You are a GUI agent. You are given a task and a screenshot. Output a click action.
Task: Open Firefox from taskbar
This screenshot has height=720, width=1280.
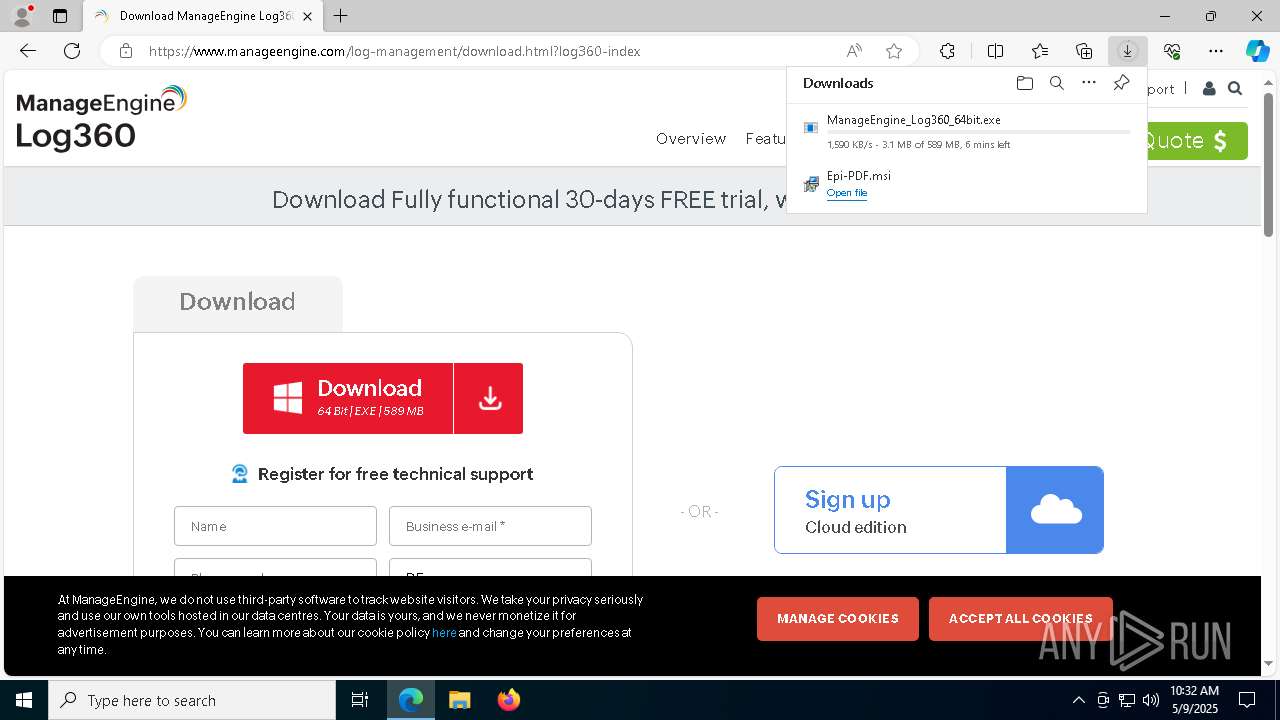click(x=508, y=700)
